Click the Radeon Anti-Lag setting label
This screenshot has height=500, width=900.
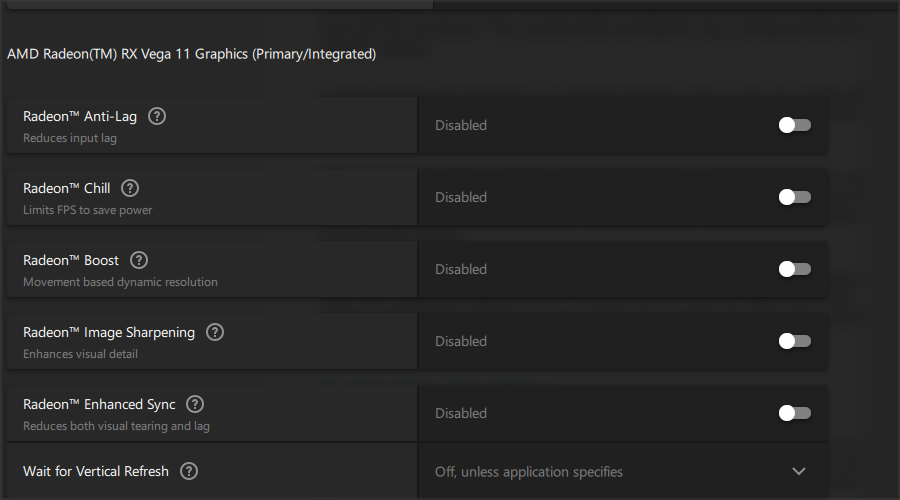(x=80, y=117)
